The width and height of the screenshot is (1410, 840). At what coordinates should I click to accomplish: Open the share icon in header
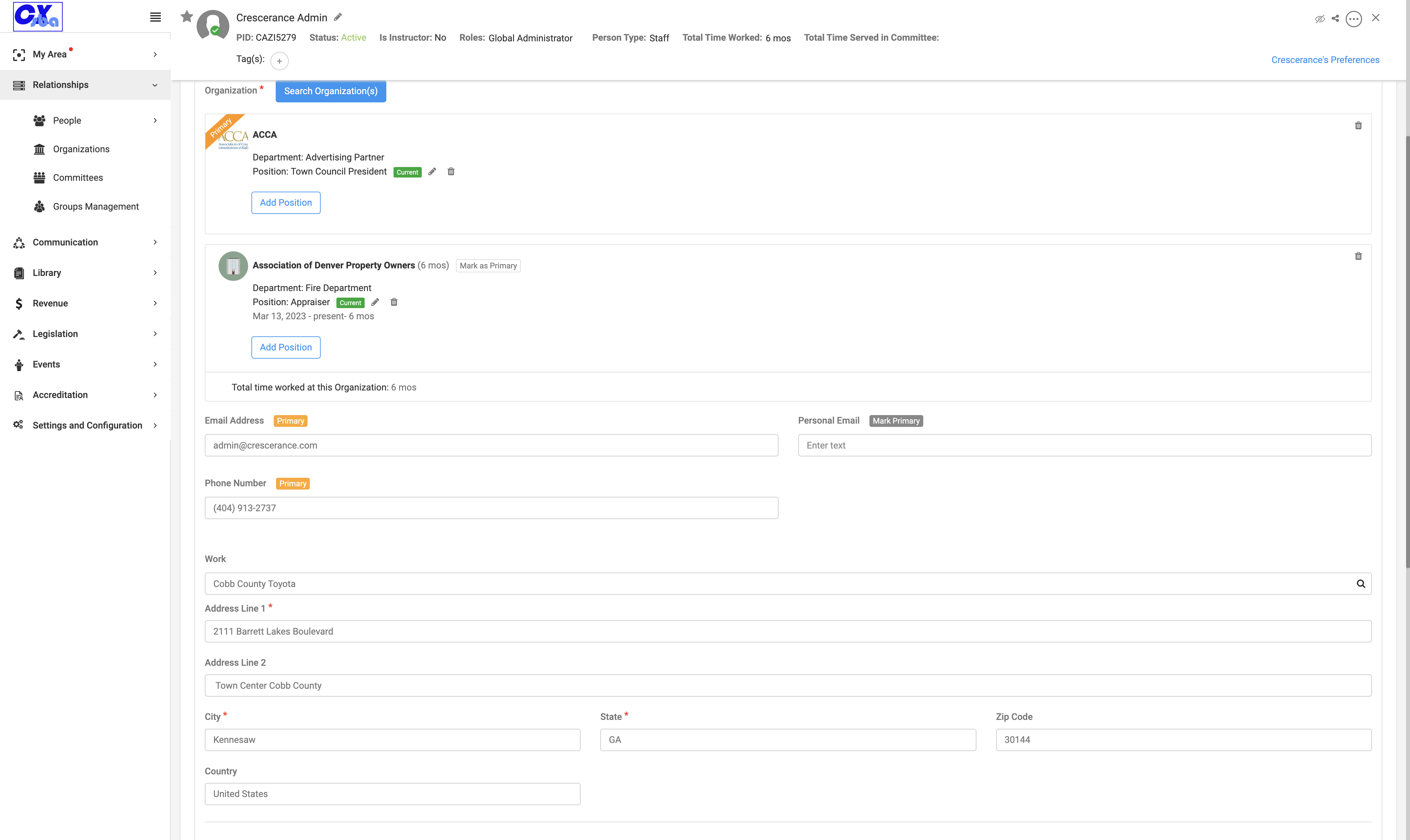coord(1335,18)
